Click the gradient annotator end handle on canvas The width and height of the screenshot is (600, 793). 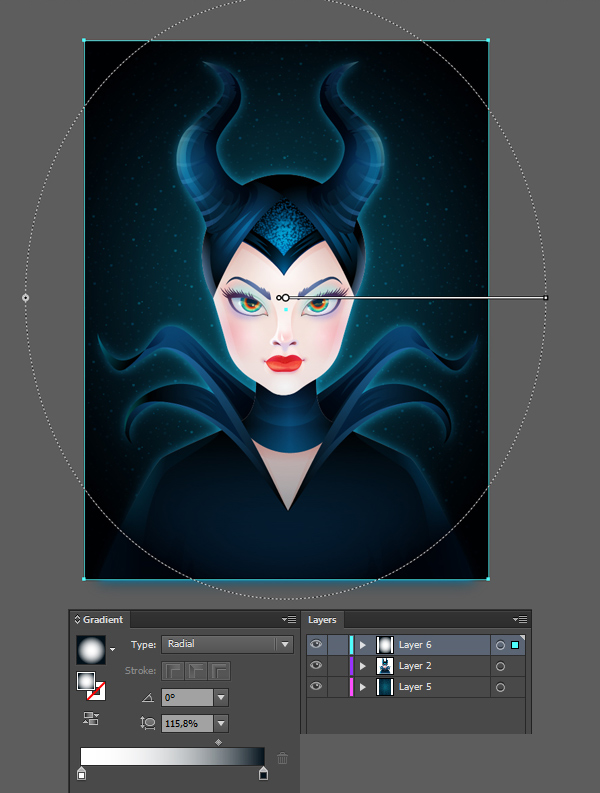[x=545, y=298]
